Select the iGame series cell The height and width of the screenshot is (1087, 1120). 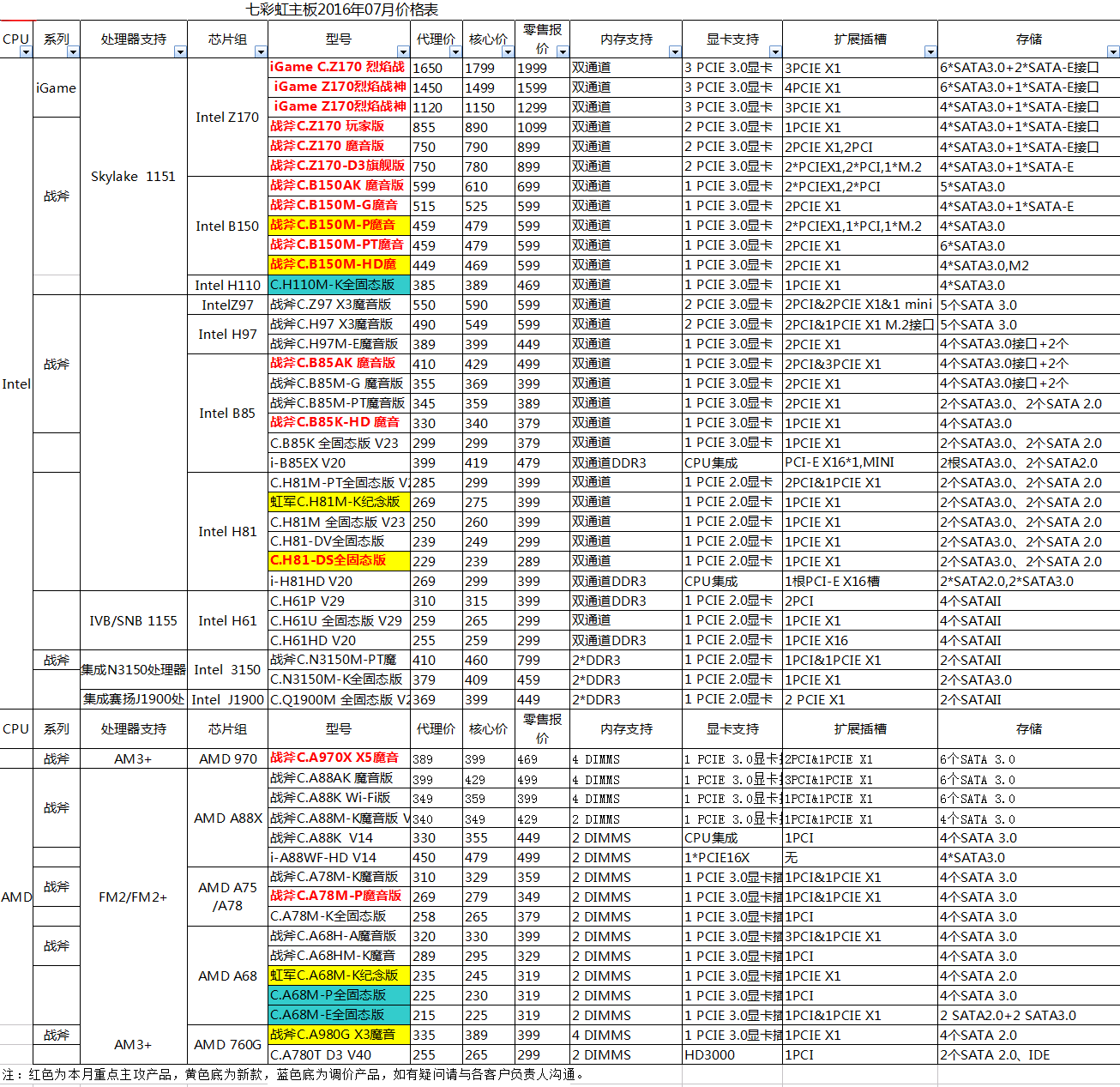(x=56, y=88)
